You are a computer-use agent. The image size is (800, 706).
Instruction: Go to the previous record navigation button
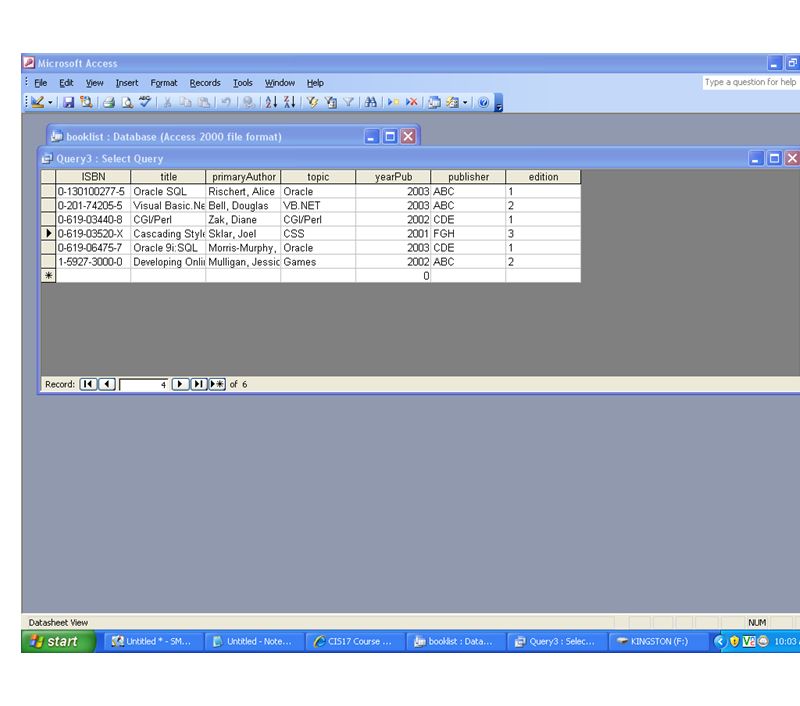click(107, 384)
